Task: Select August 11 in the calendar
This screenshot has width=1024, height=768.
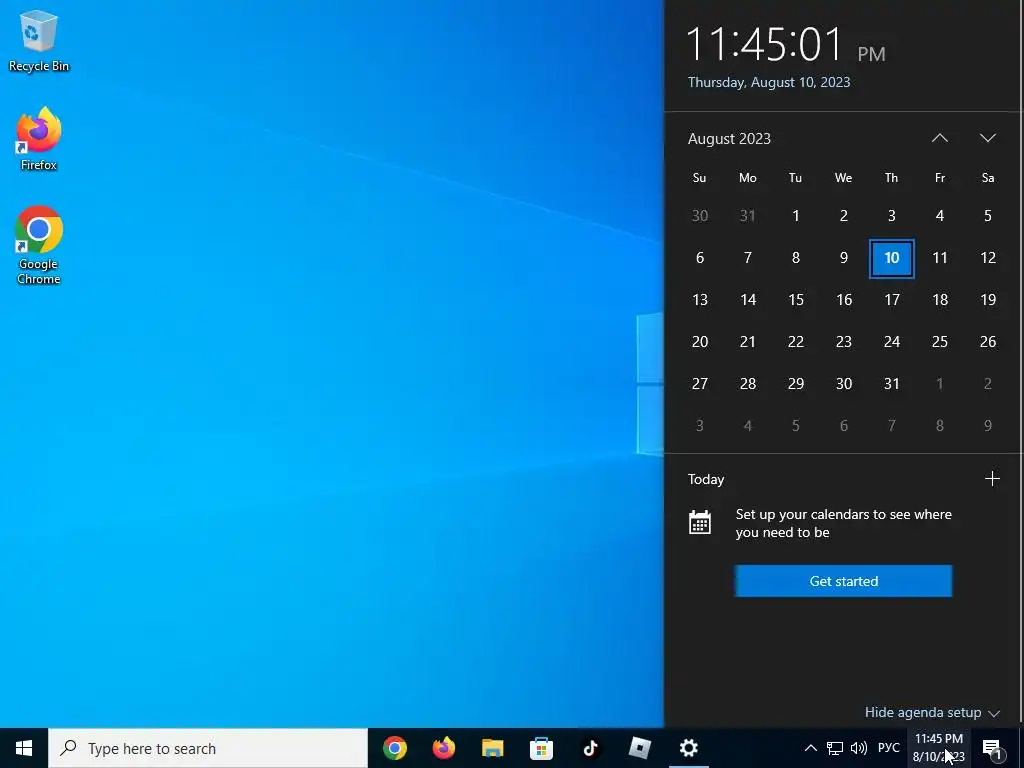Action: coord(940,258)
